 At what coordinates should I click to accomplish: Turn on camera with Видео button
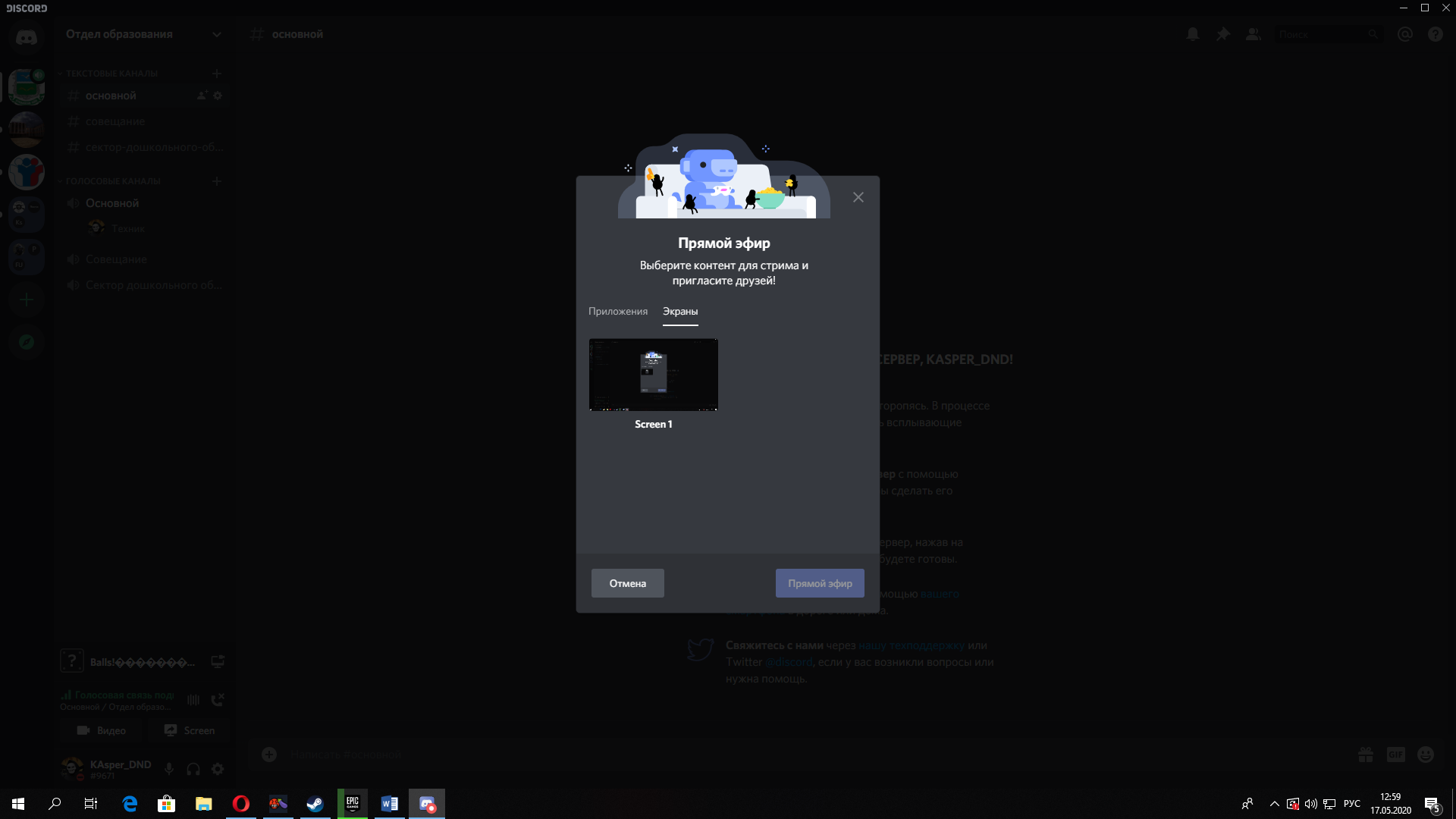pos(102,730)
